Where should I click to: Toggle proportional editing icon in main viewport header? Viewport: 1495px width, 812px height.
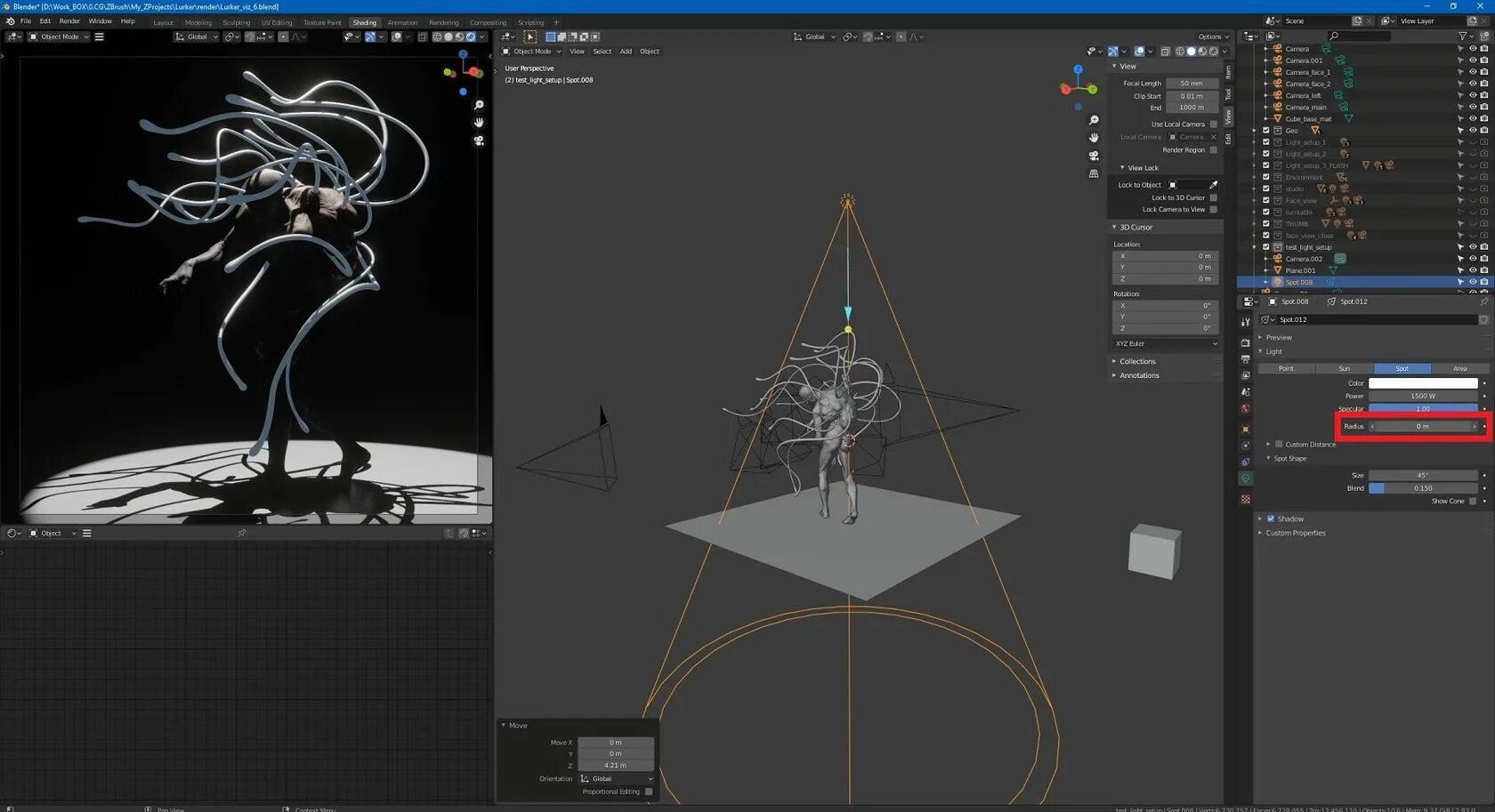(901, 36)
